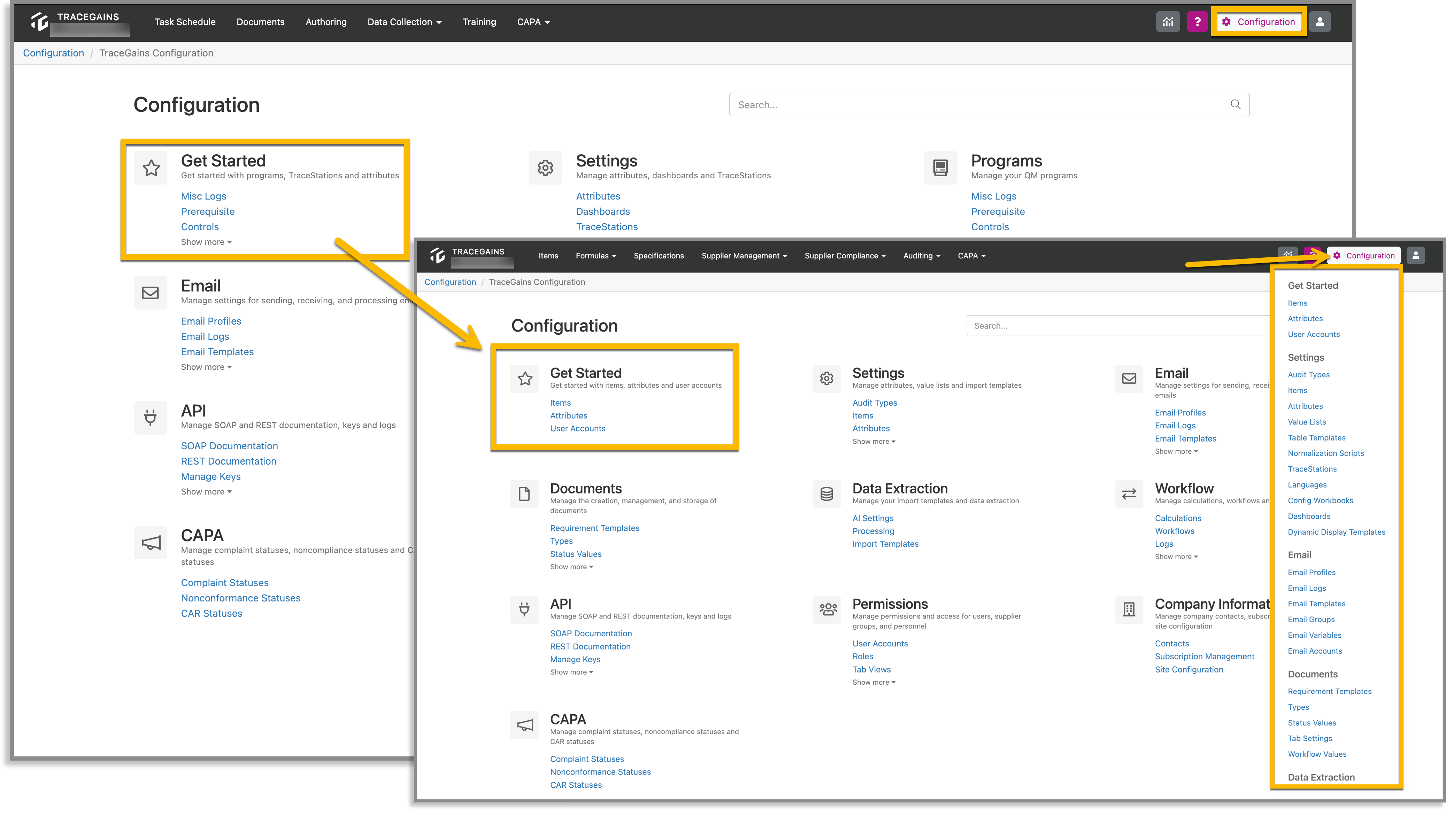Open Data Collection dropdown in back window

[x=405, y=22]
